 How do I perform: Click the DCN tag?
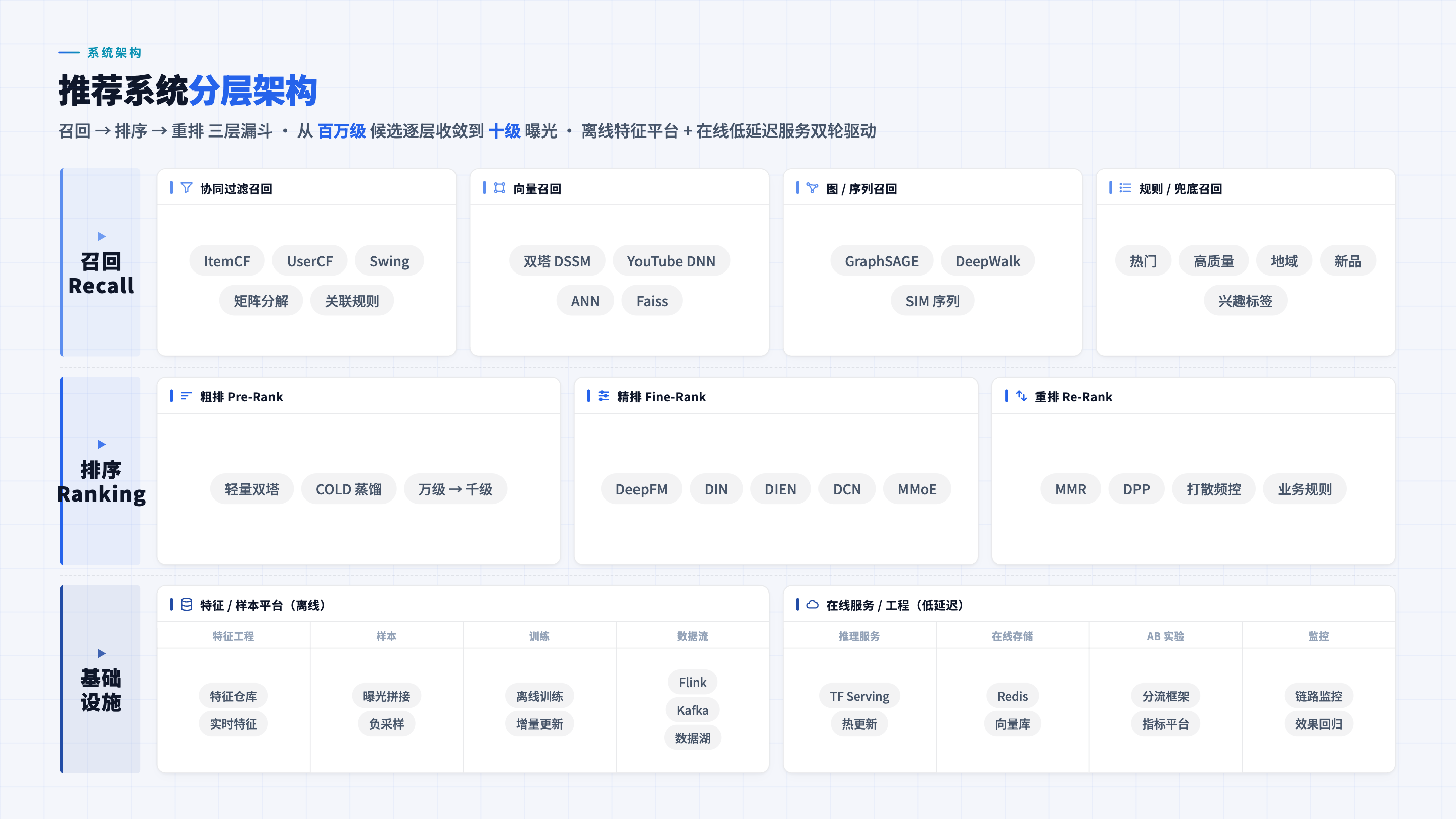coord(847,489)
